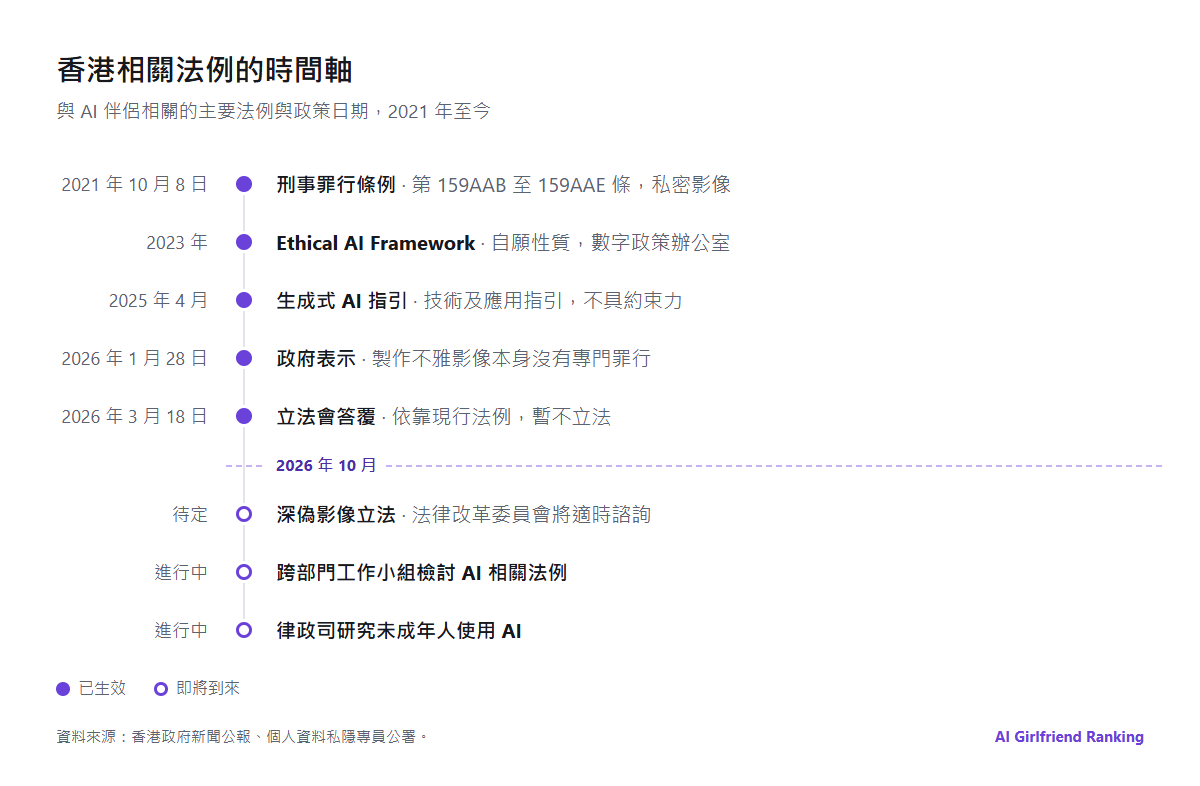1200x786 pixels.
Task: Select the title 香港相關法例的時間軸
Action: [x=205, y=71]
